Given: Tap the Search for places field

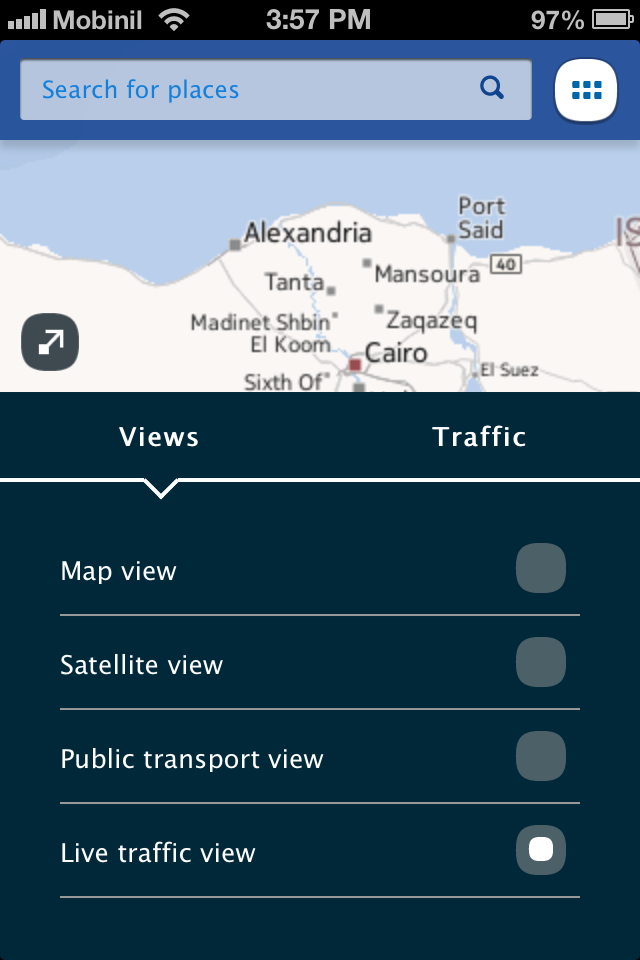Looking at the screenshot, I should coord(276,89).
